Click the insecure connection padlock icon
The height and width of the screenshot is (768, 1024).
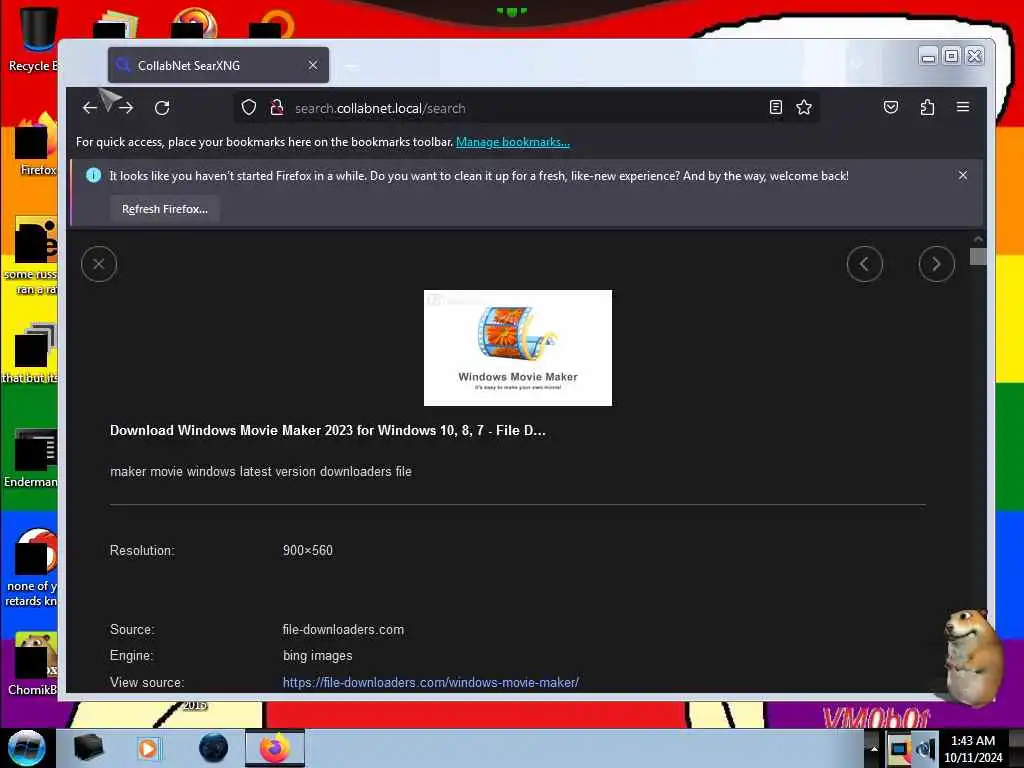click(x=277, y=108)
